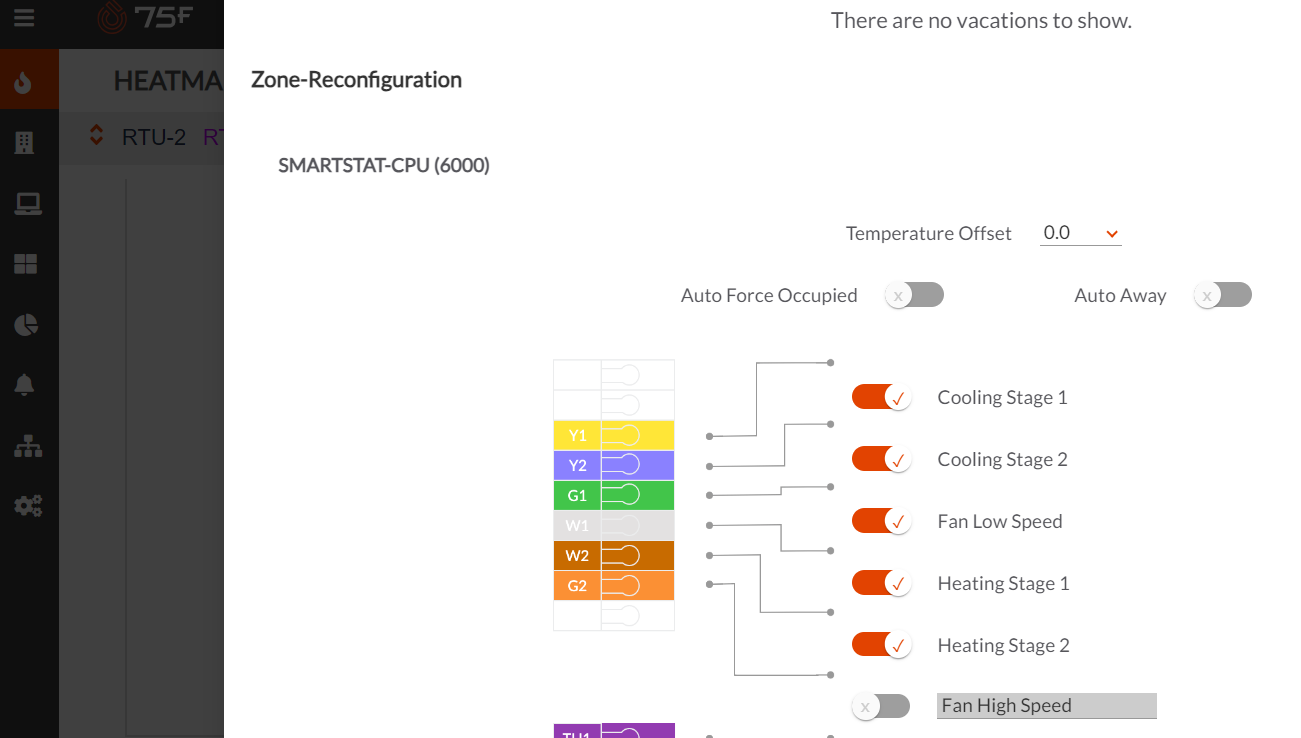
Task: Click the laptop device icon in sidebar
Action: click(27, 202)
